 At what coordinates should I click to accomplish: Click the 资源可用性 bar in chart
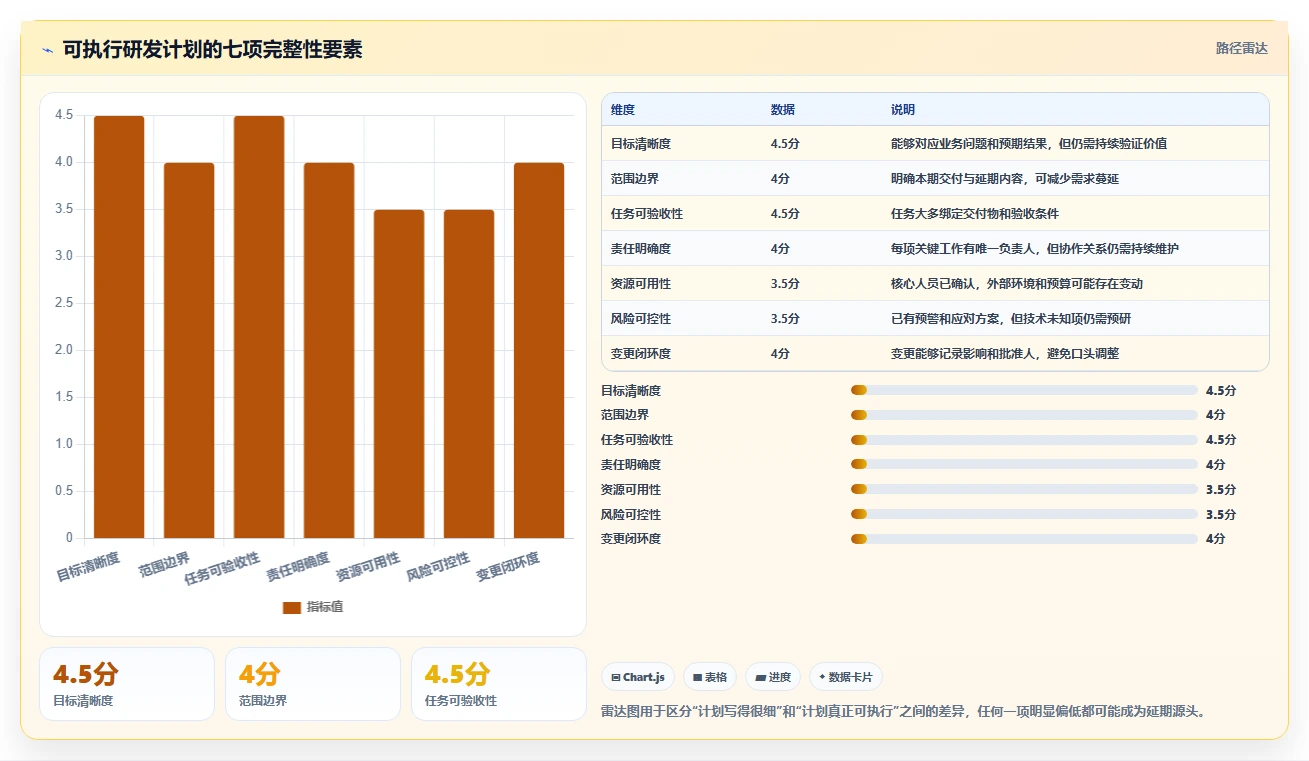[x=399, y=374]
